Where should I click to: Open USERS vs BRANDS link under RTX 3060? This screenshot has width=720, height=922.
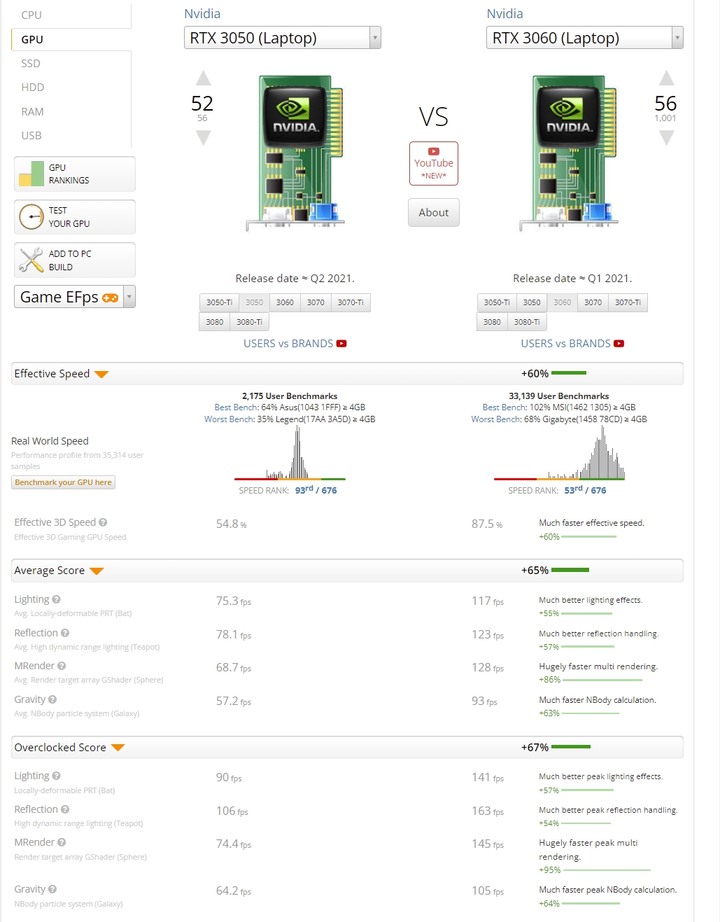565,343
